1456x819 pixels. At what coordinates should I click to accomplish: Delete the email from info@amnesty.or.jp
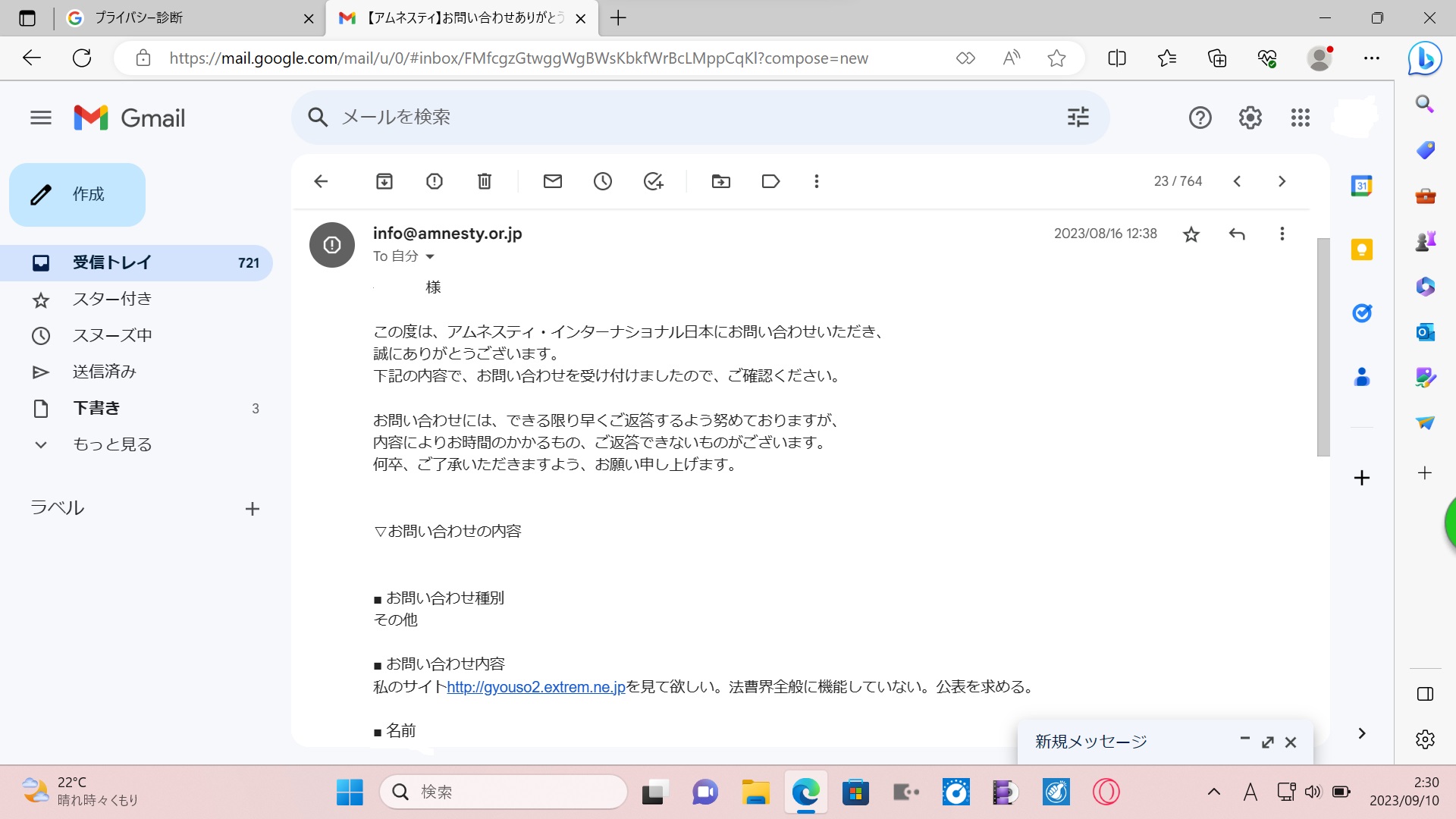485,181
